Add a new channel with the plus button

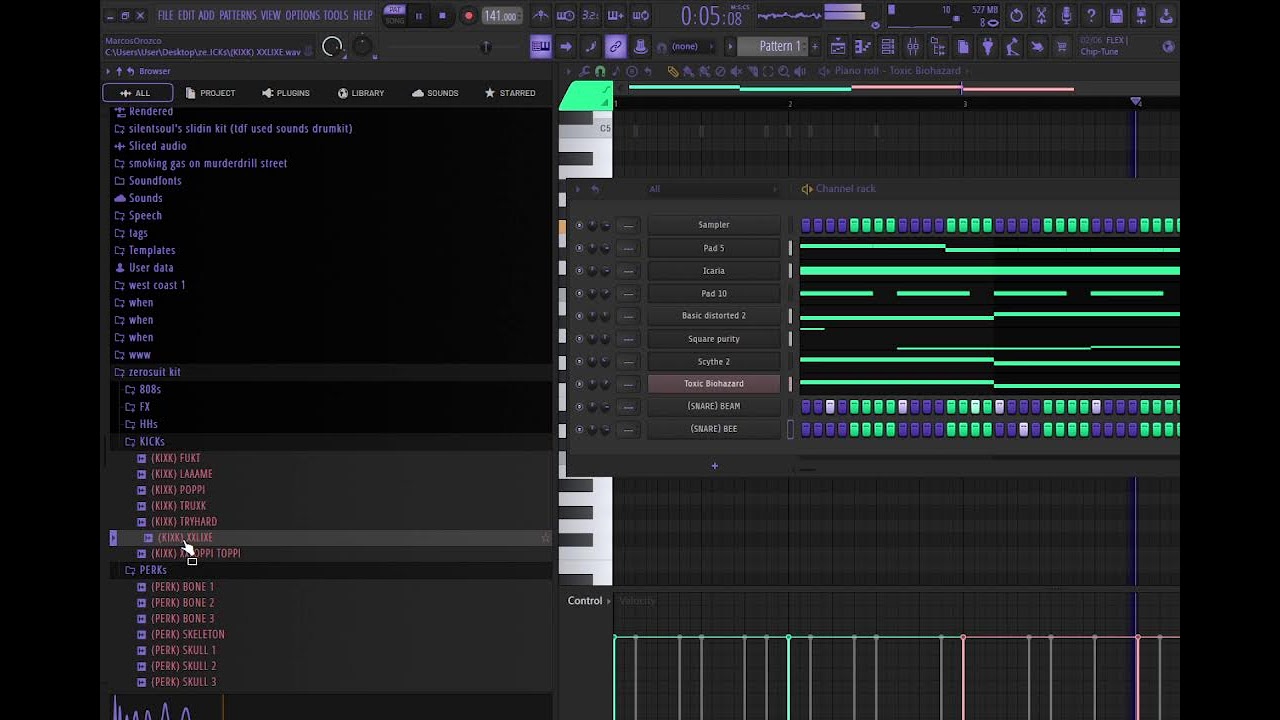tap(714, 466)
